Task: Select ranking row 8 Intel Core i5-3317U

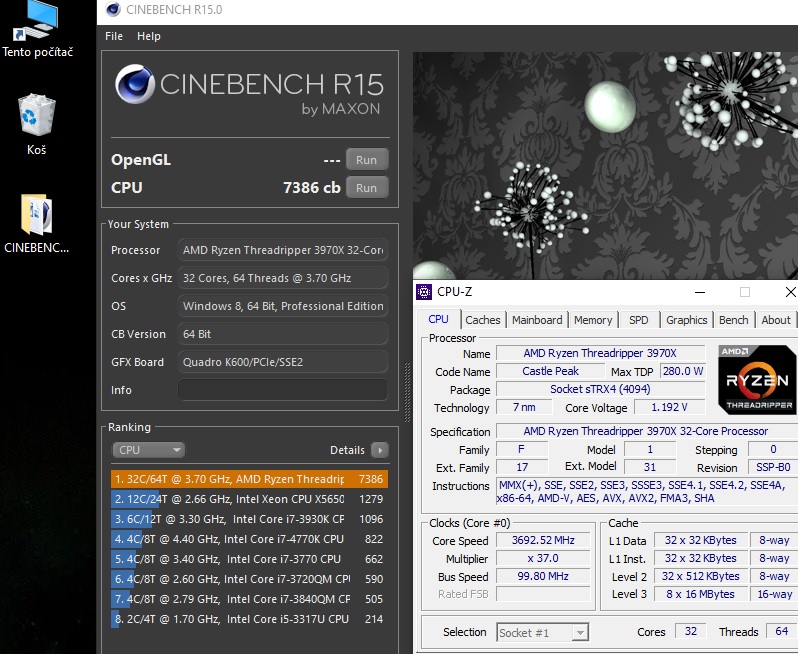Action: 249,619
